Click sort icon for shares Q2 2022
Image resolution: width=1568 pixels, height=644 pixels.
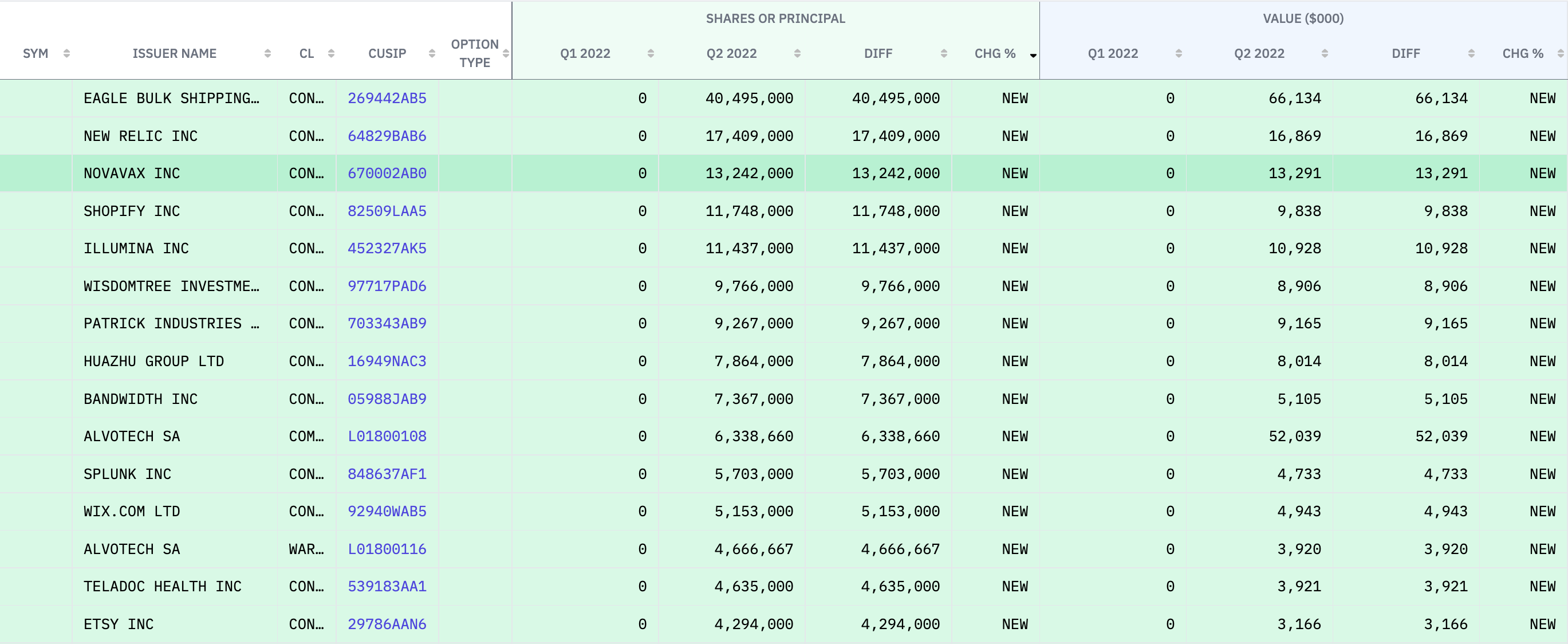[797, 54]
